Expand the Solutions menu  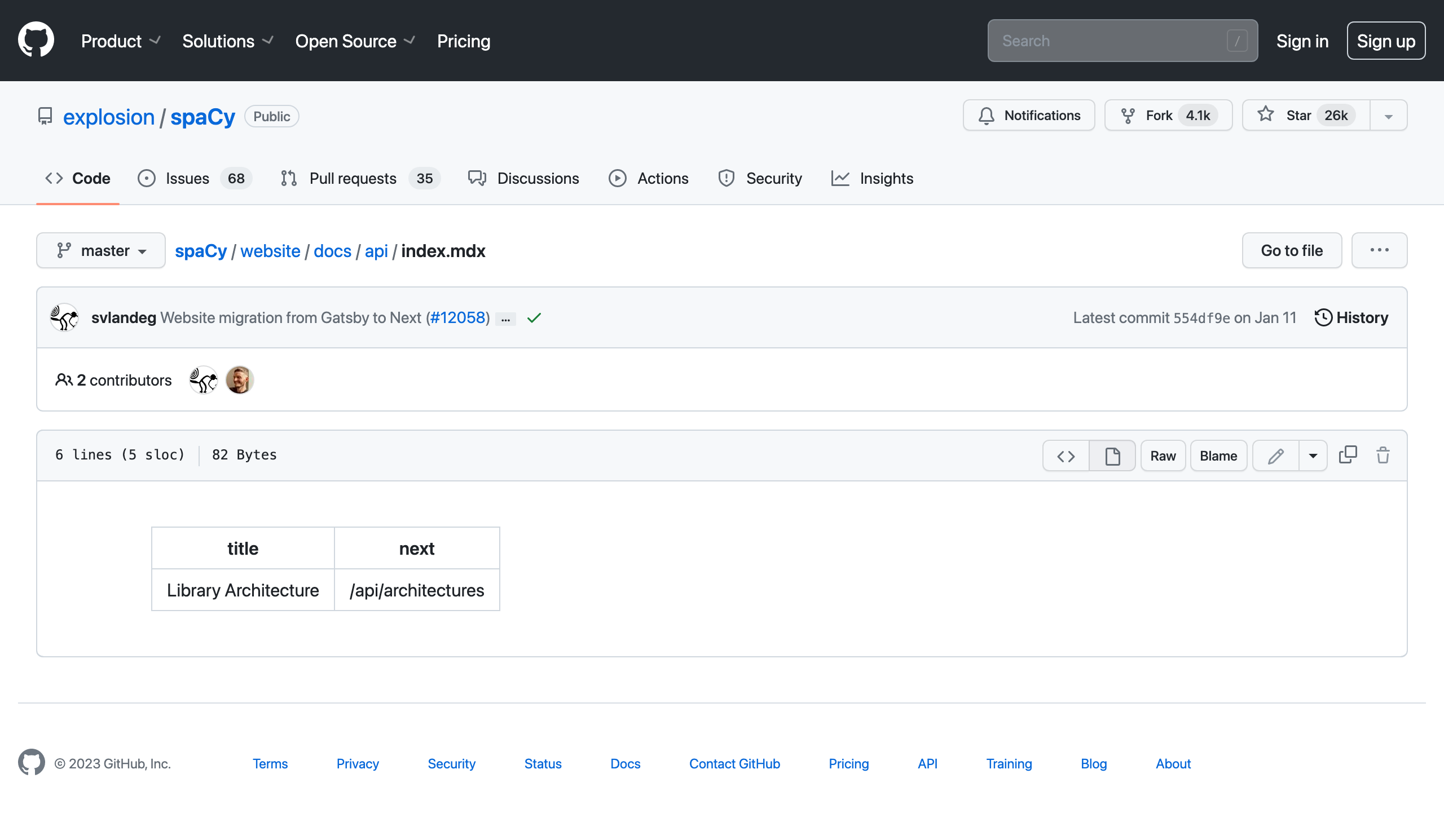tap(228, 41)
